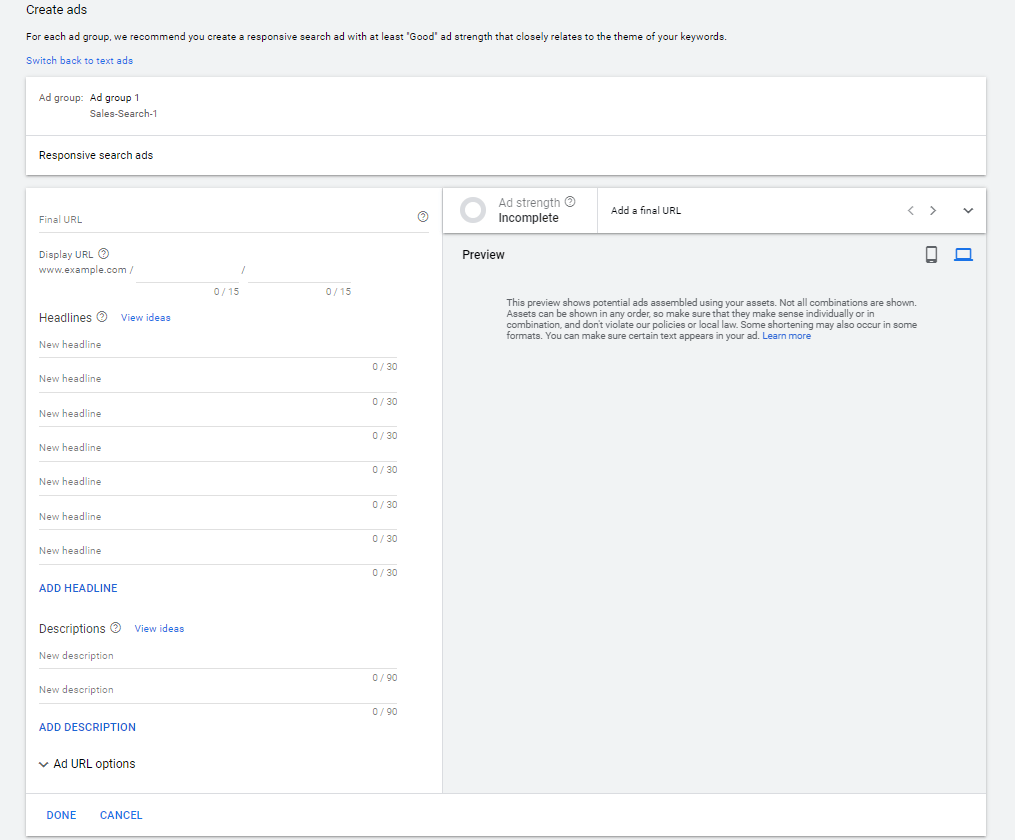Click the Final URL help icon
This screenshot has width=1015, height=840.
pyautogui.click(x=423, y=217)
